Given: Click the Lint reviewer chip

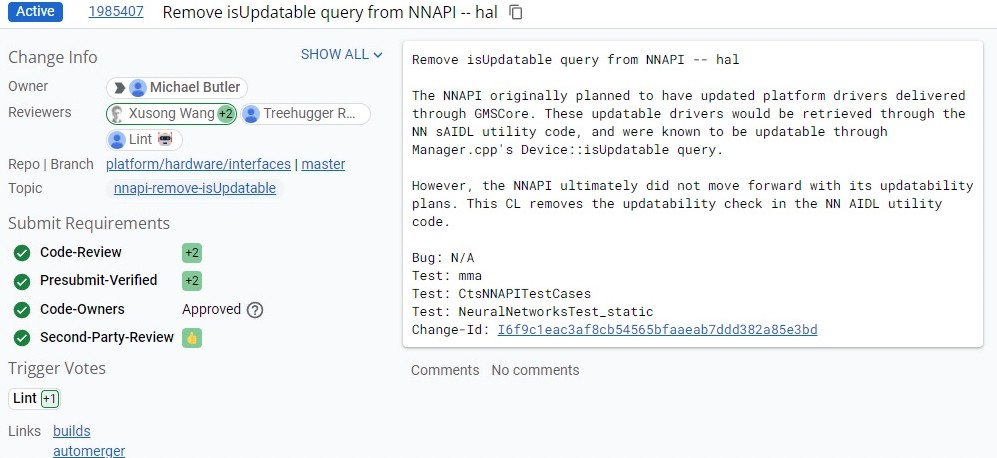Looking at the screenshot, I should [x=141, y=139].
